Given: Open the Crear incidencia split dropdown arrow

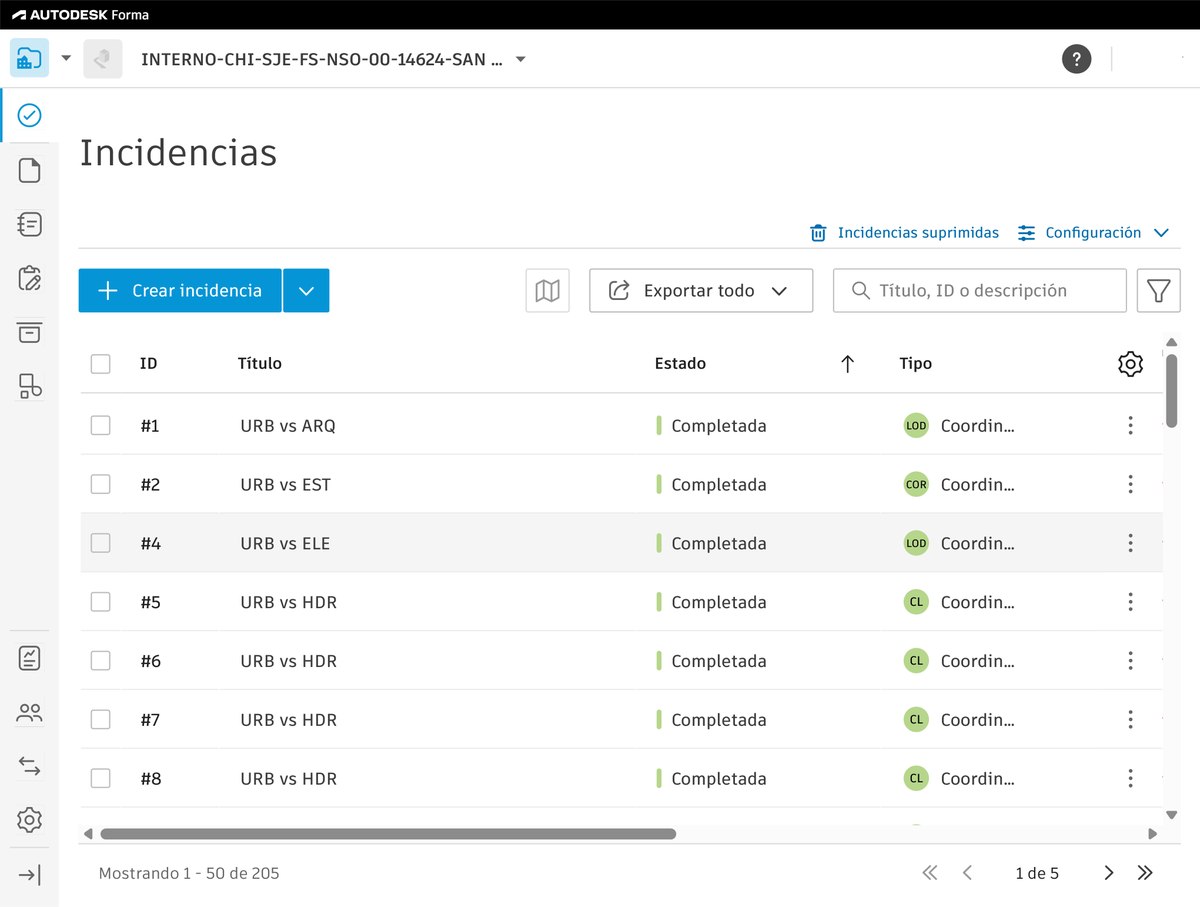Looking at the screenshot, I should pyautogui.click(x=306, y=290).
